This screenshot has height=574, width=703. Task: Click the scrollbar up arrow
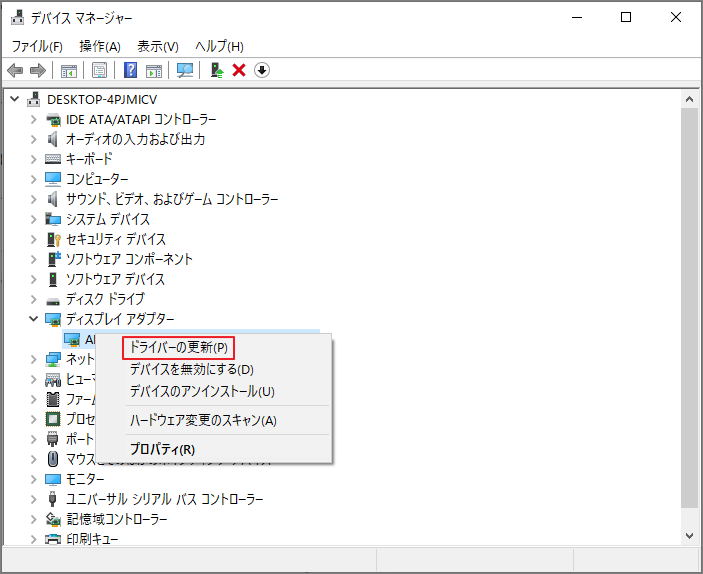tap(690, 99)
